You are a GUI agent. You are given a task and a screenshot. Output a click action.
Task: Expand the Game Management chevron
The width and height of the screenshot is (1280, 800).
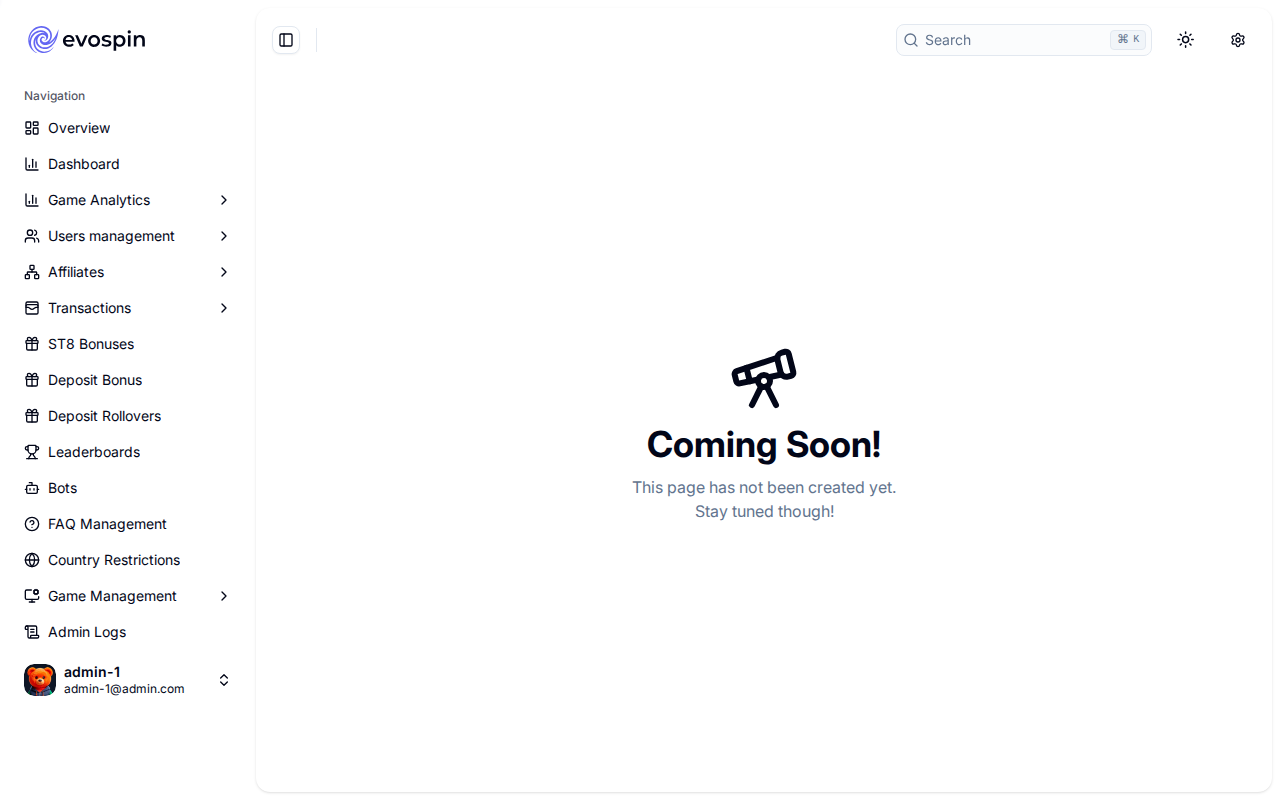224,596
